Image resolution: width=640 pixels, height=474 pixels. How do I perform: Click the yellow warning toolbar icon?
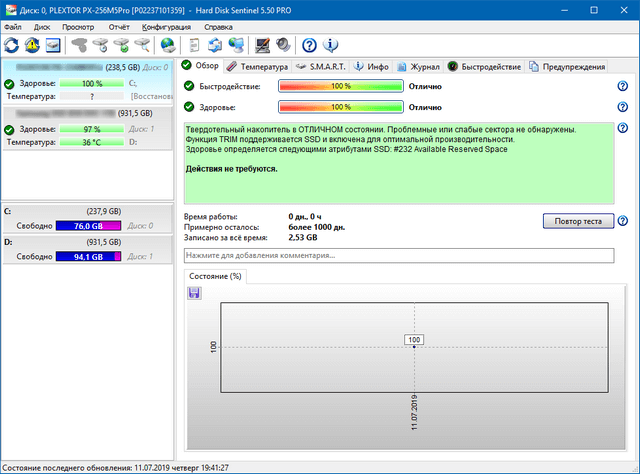(x=32, y=44)
